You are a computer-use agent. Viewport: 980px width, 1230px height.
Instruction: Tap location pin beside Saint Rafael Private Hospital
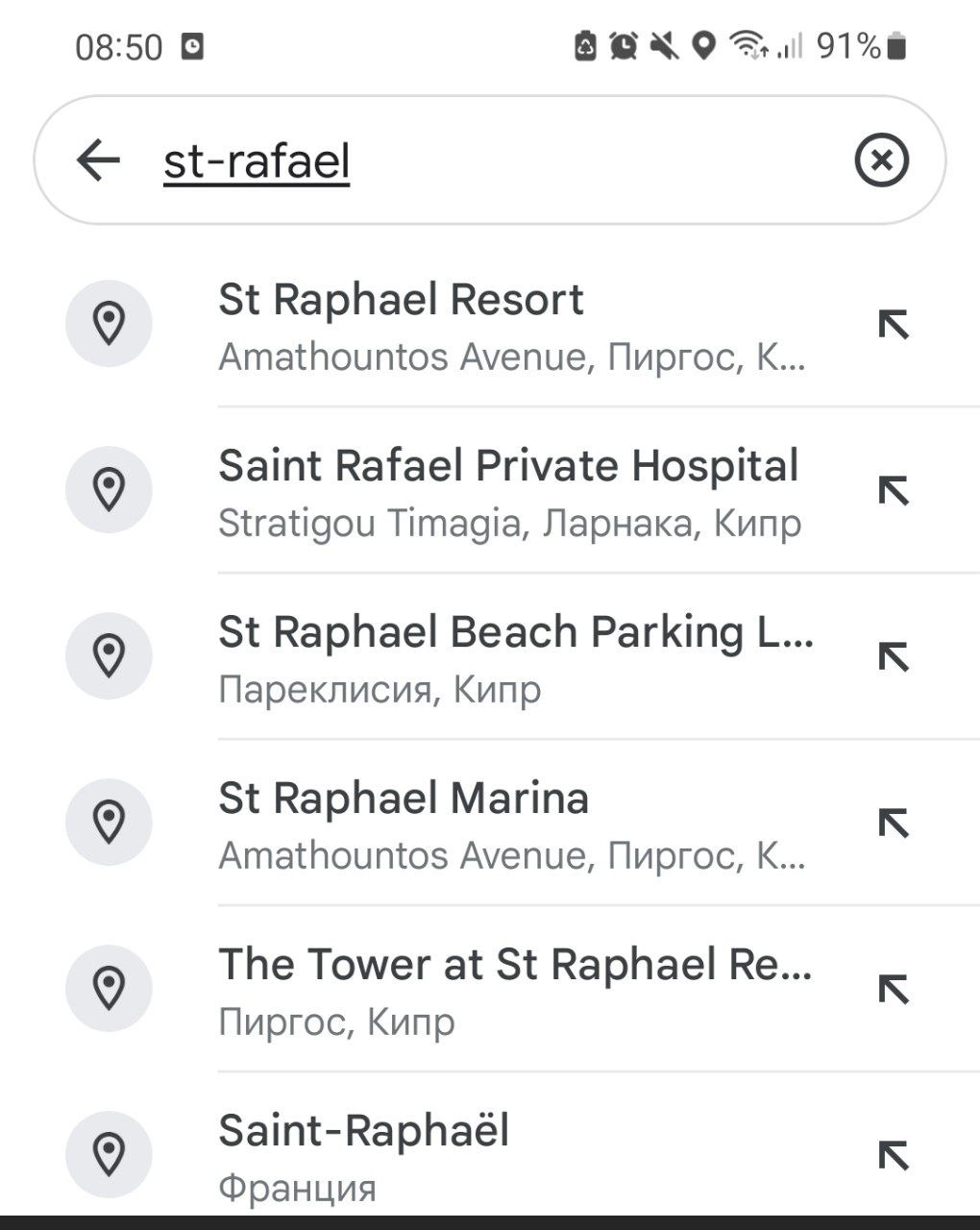click(109, 489)
